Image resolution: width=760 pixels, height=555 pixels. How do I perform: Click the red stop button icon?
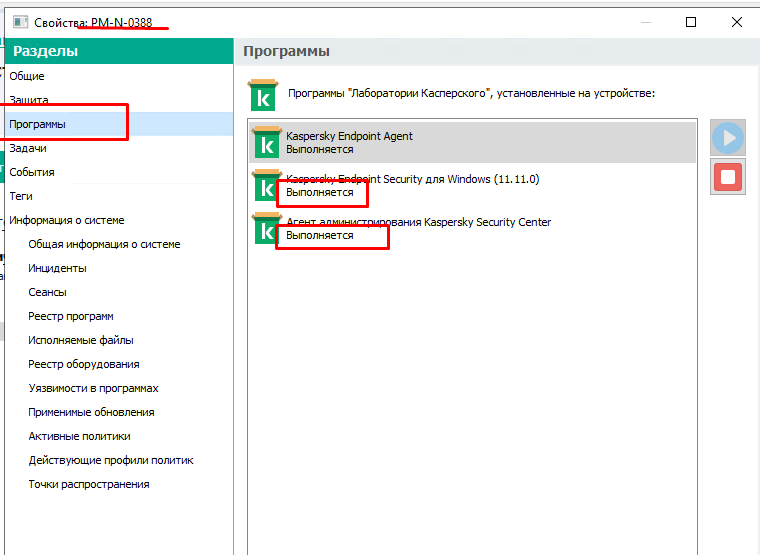pyautogui.click(x=728, y=177)
